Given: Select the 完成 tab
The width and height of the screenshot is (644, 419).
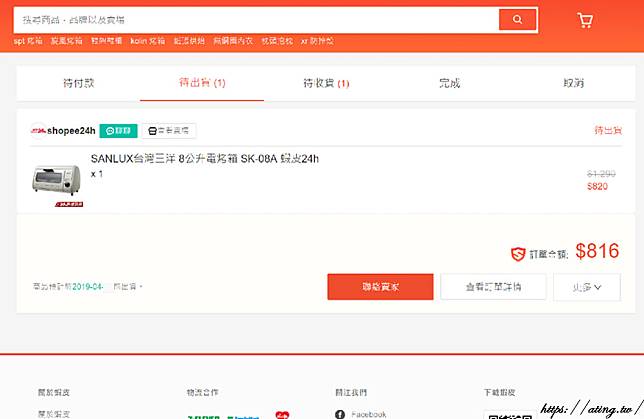Looking at the screenshot, I should pyautogui.click(x=450, y=83).
